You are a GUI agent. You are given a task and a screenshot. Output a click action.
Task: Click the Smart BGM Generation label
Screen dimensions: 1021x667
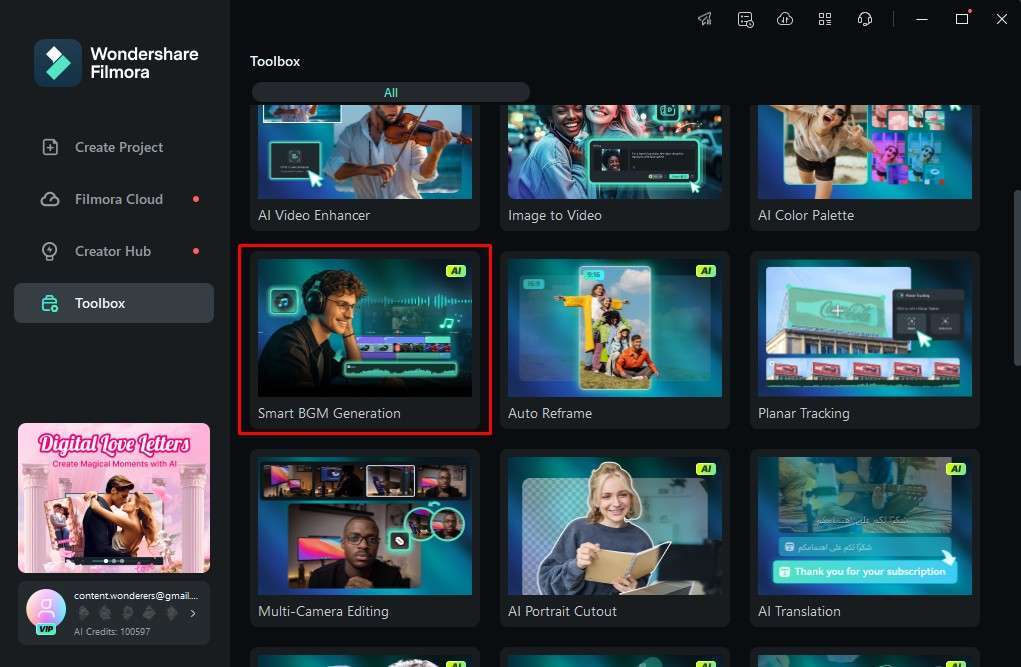click(329, 414)
